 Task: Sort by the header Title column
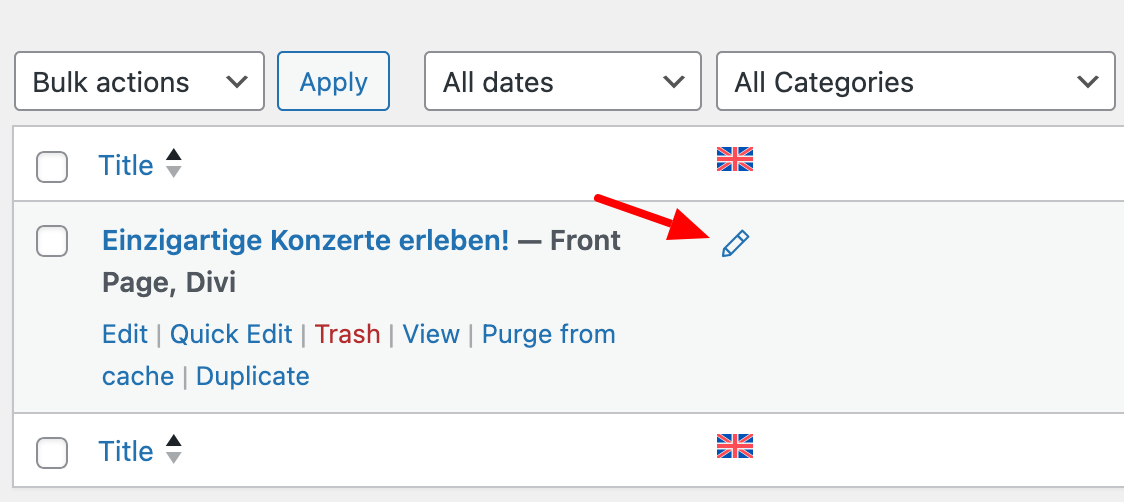tap(126, 165)
